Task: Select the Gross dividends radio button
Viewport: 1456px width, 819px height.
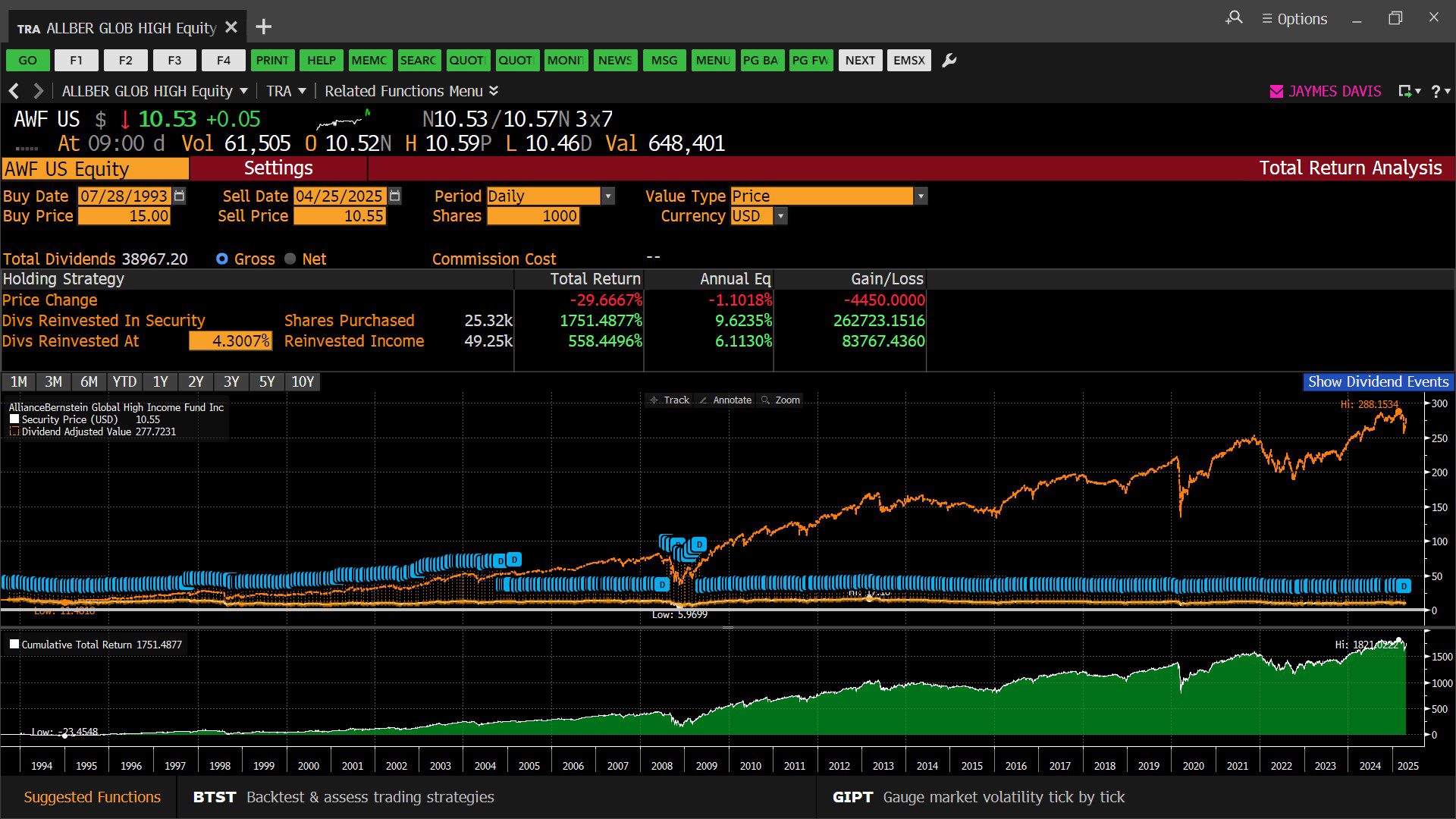Action: pyautogui.click(x=221, y=259)
